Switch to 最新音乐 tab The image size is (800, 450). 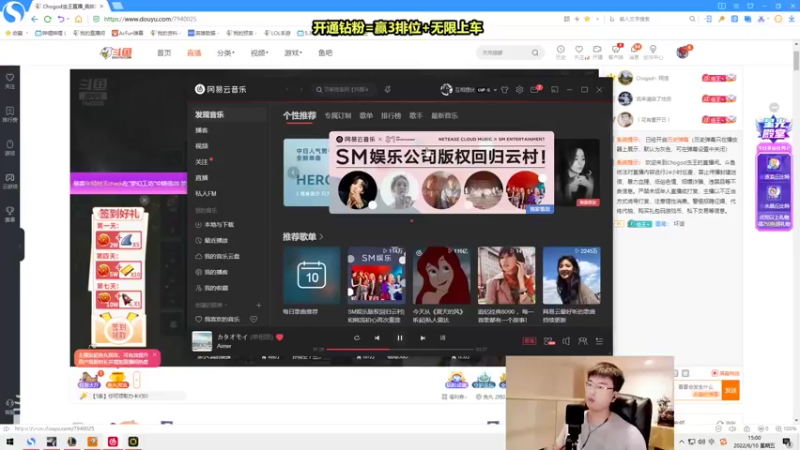pos(444,116)
